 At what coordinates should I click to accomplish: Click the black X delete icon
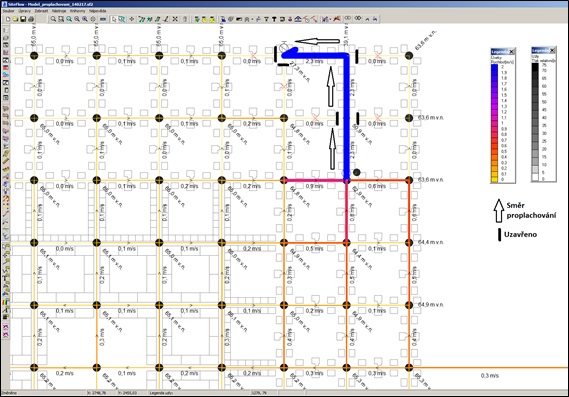click(175, 19)
